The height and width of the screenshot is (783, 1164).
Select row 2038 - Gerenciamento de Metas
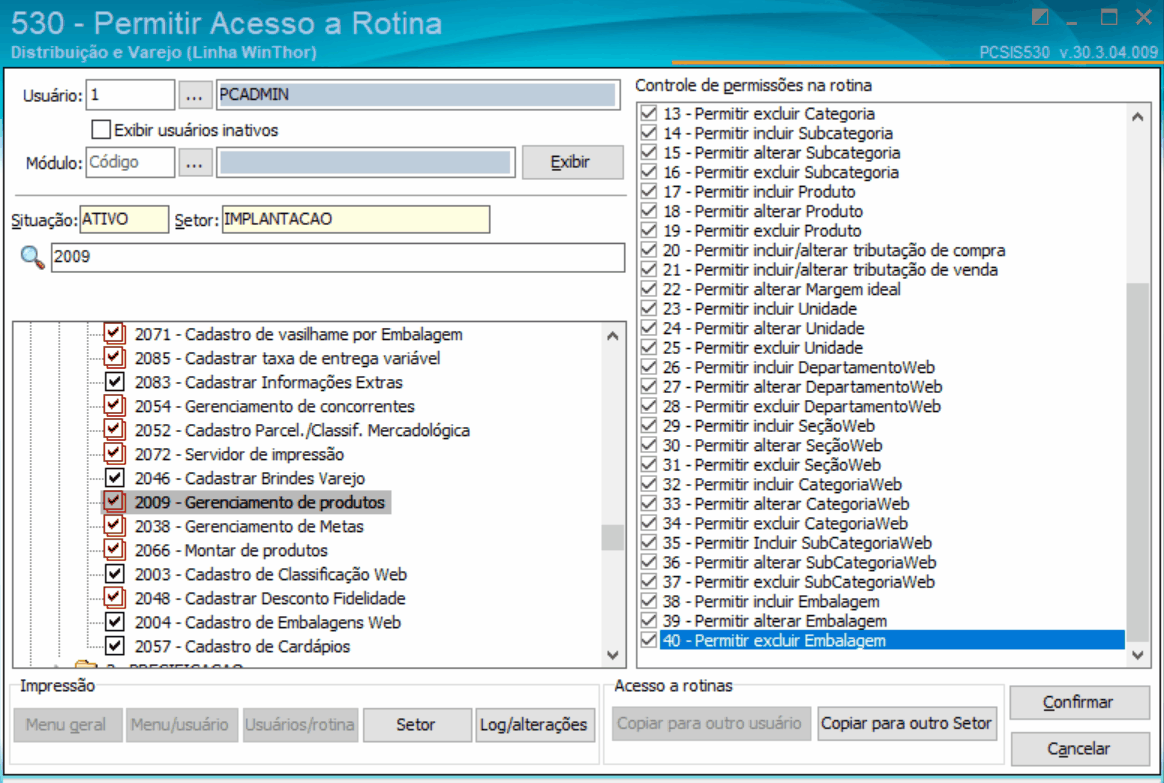(x=249, y=526)
